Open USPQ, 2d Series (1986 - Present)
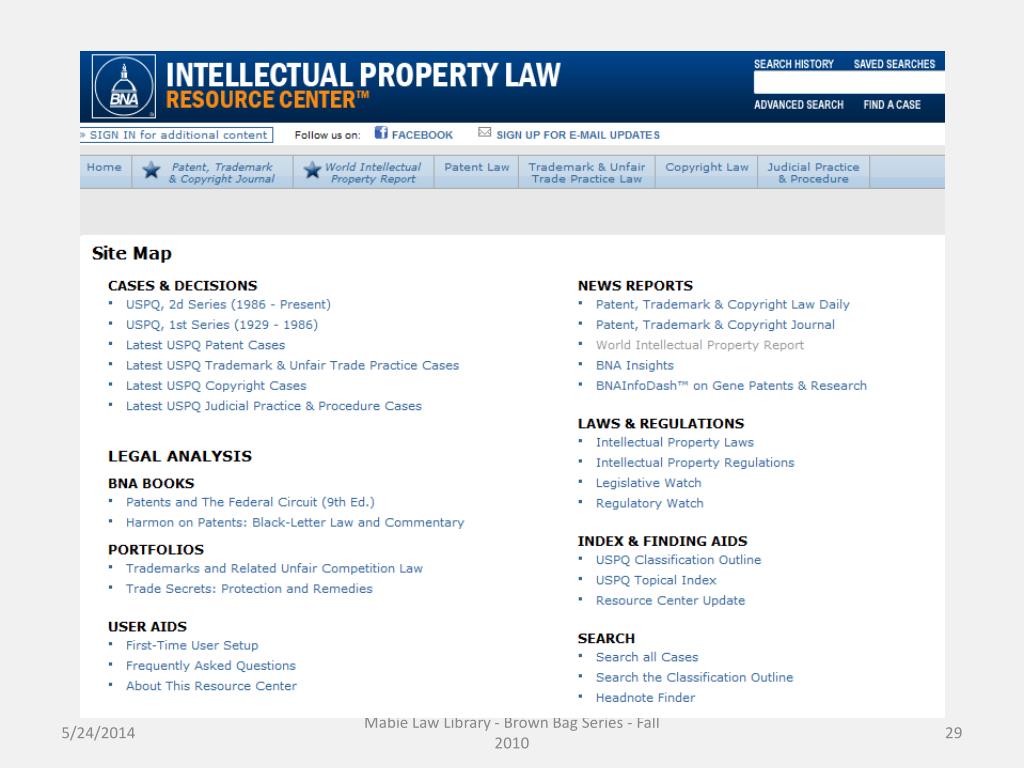The width and height of the screenshot is (1024, 768). [x=228, y=304]
